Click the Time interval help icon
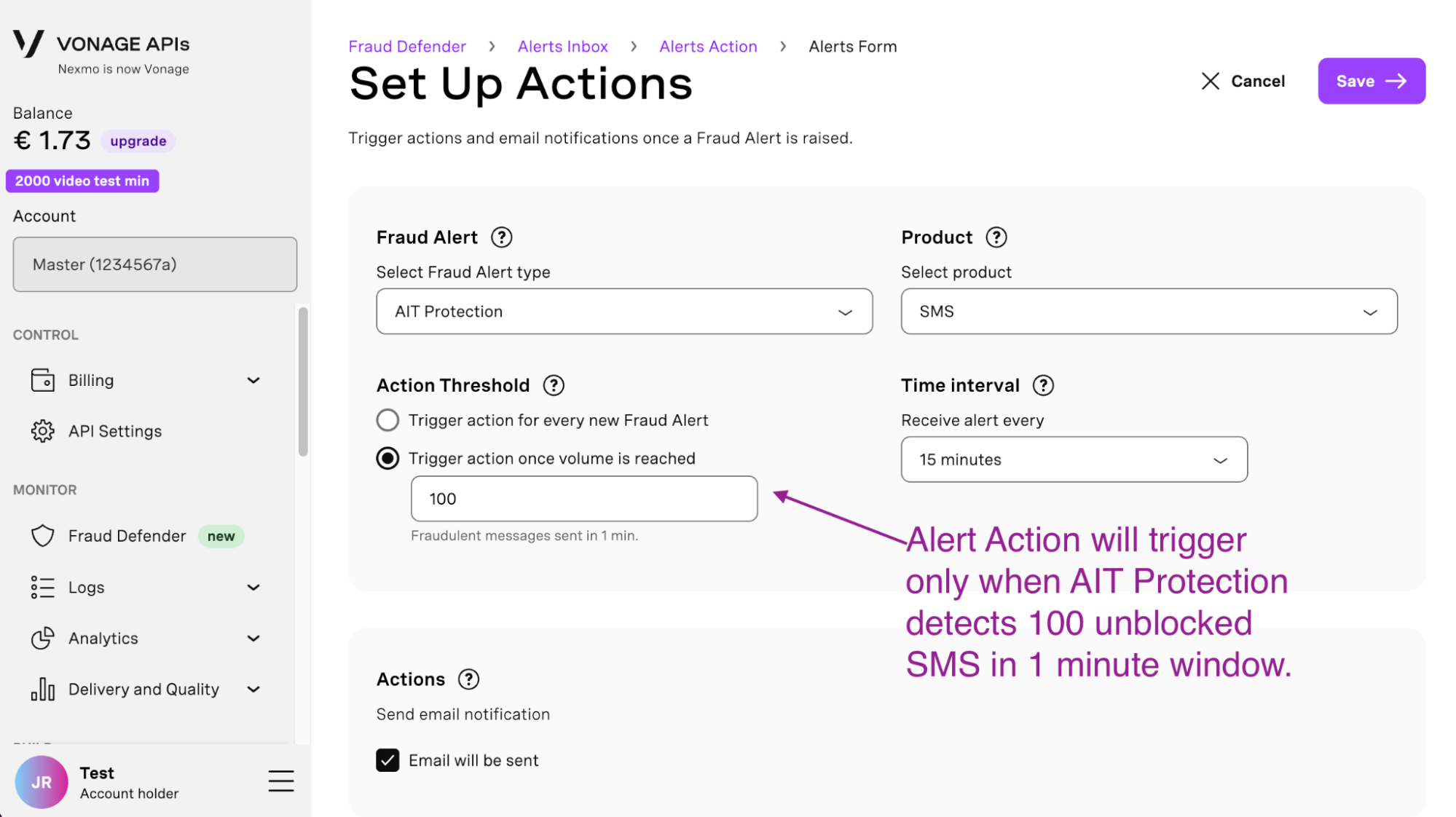This screenshot has width=1456, height=817. (x=1043, y=385)
